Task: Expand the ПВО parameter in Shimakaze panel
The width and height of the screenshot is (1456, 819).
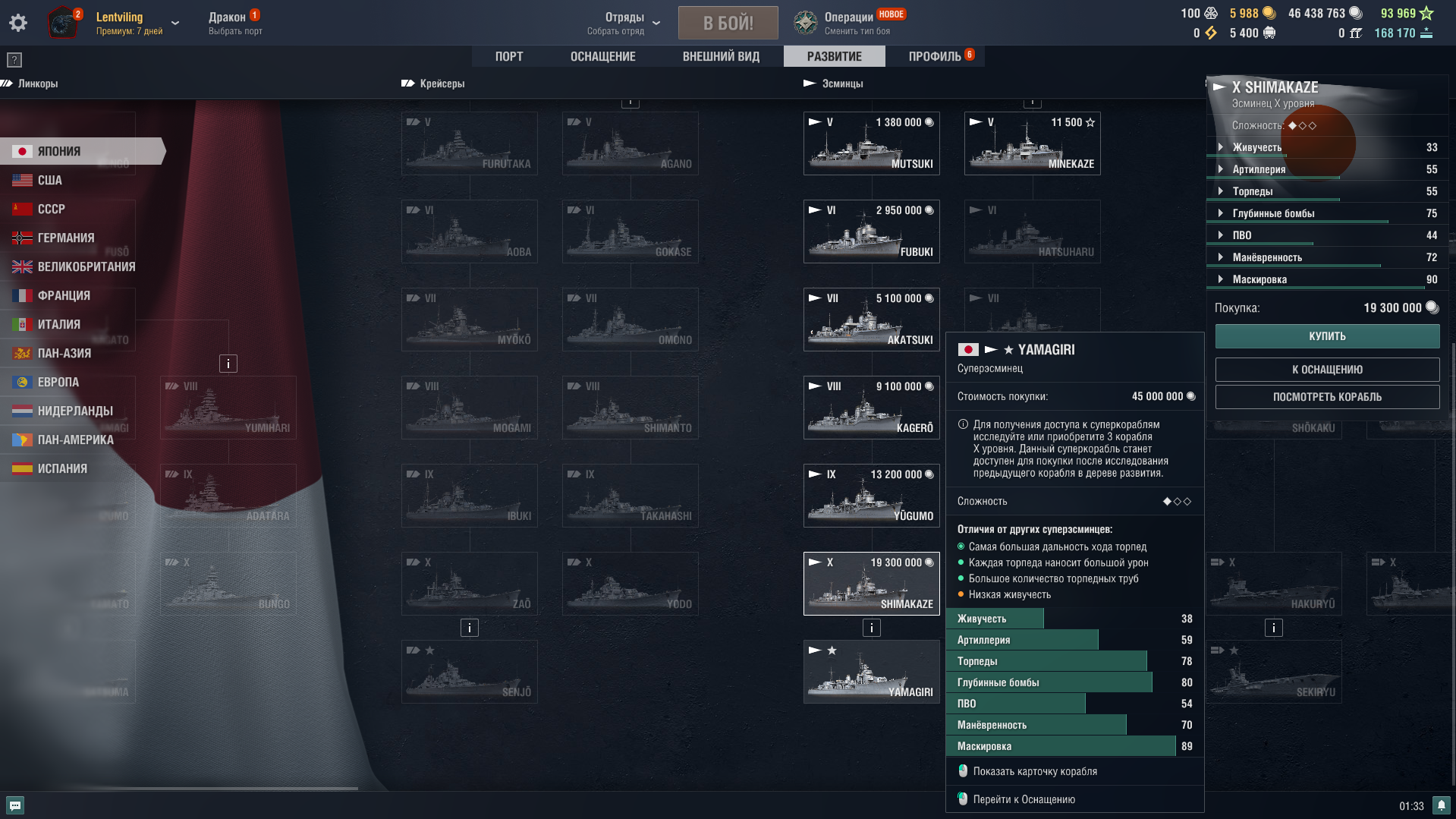Action: tap(1328, 235)
